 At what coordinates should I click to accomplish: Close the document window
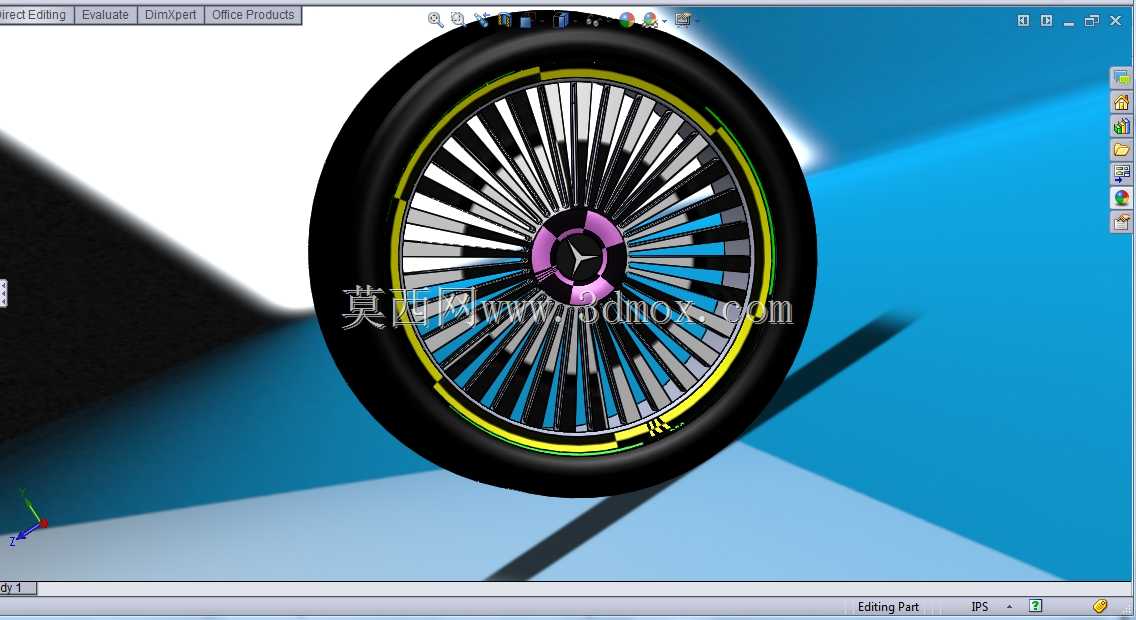[1116, 21]
